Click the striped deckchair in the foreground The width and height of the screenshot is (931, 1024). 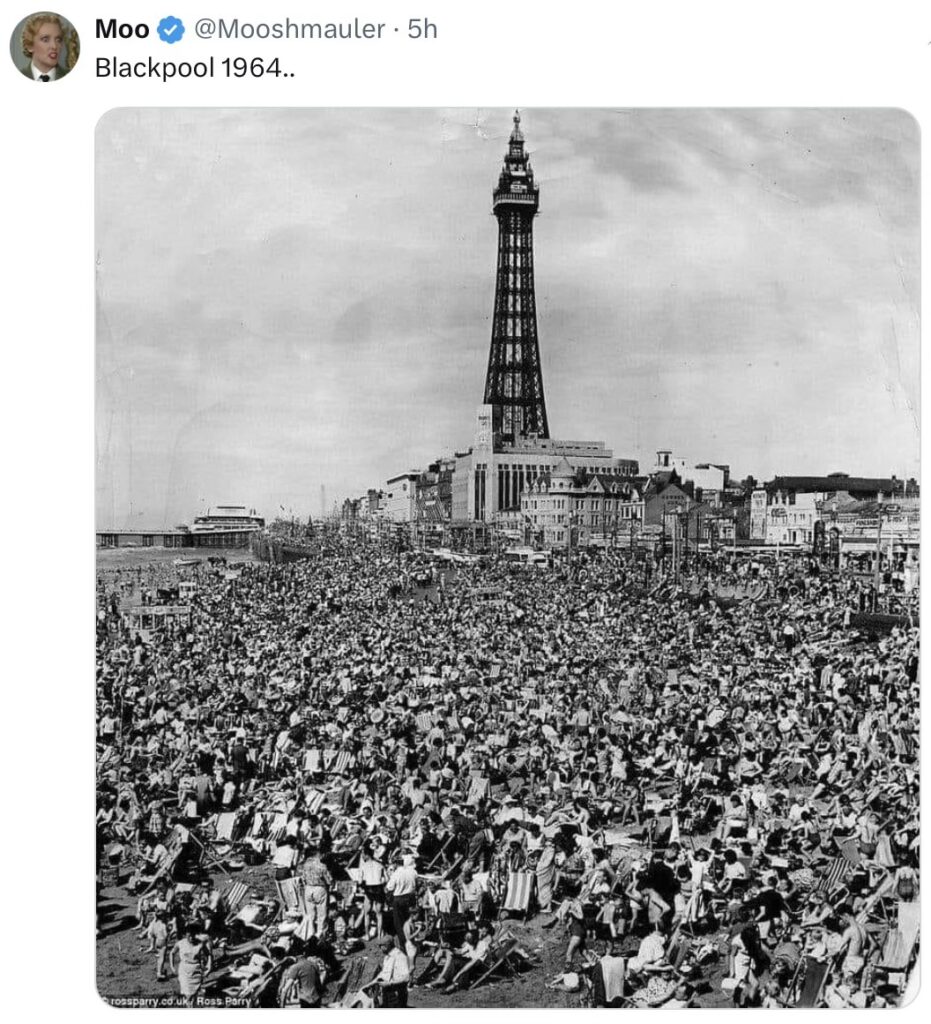(x=518, y=891)
